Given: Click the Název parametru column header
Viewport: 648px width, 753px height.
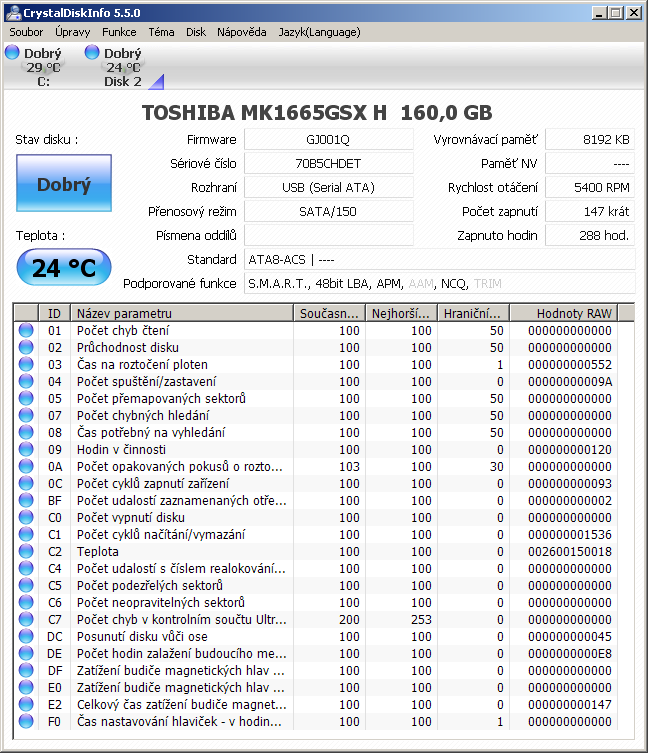Looking at the screenshot, I should pos(182,314).
